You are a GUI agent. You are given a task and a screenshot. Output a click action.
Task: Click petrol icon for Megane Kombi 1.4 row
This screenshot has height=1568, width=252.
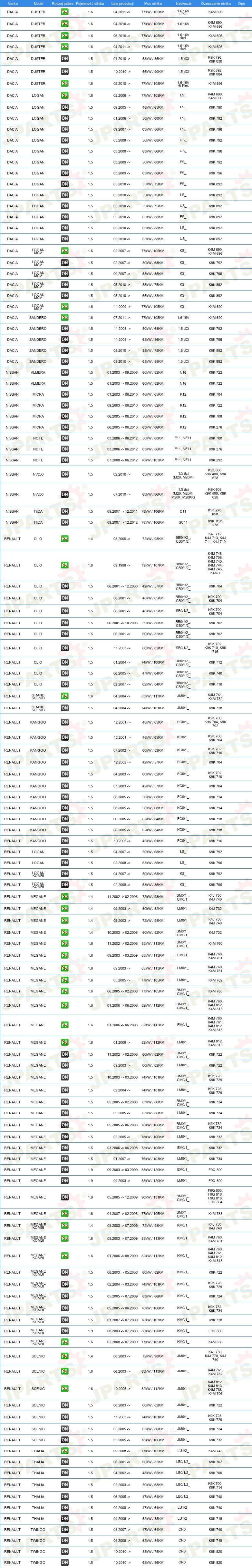[x=64, y=1225]
